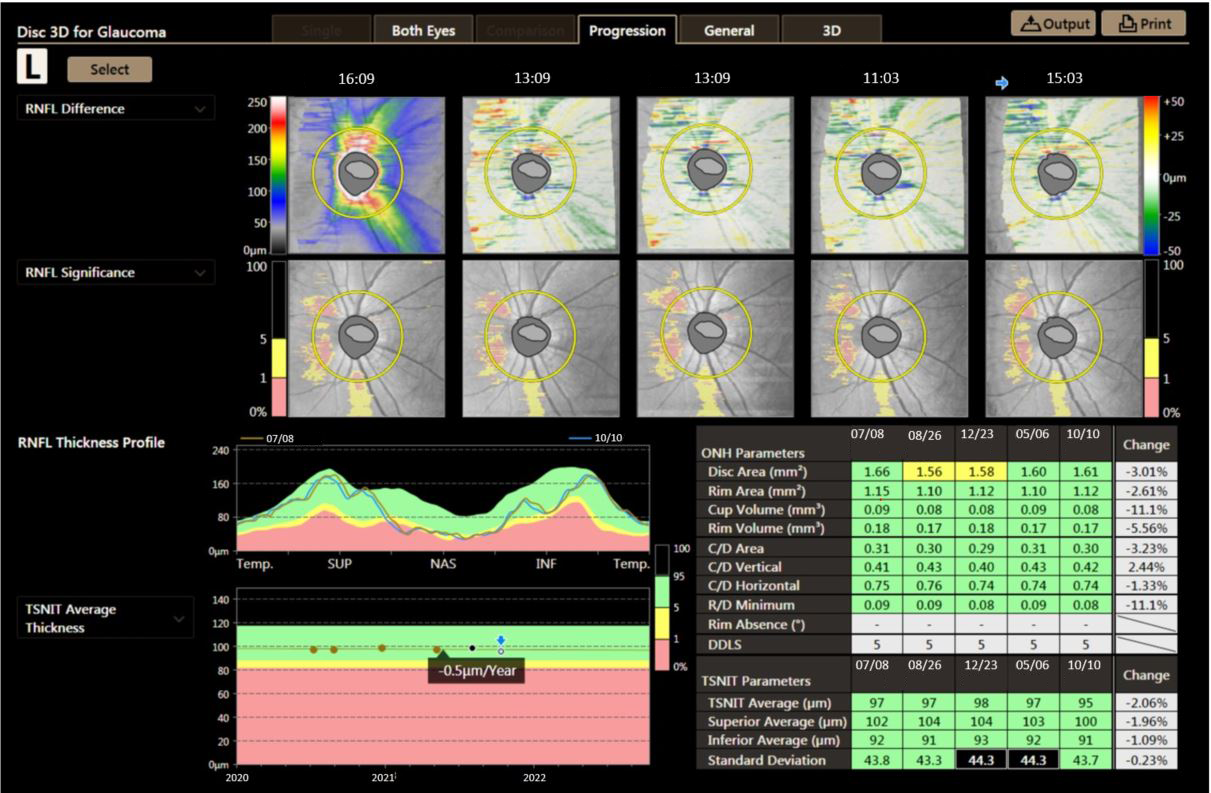
Task: Open the General tab
Action: click(x=728, y=30)
